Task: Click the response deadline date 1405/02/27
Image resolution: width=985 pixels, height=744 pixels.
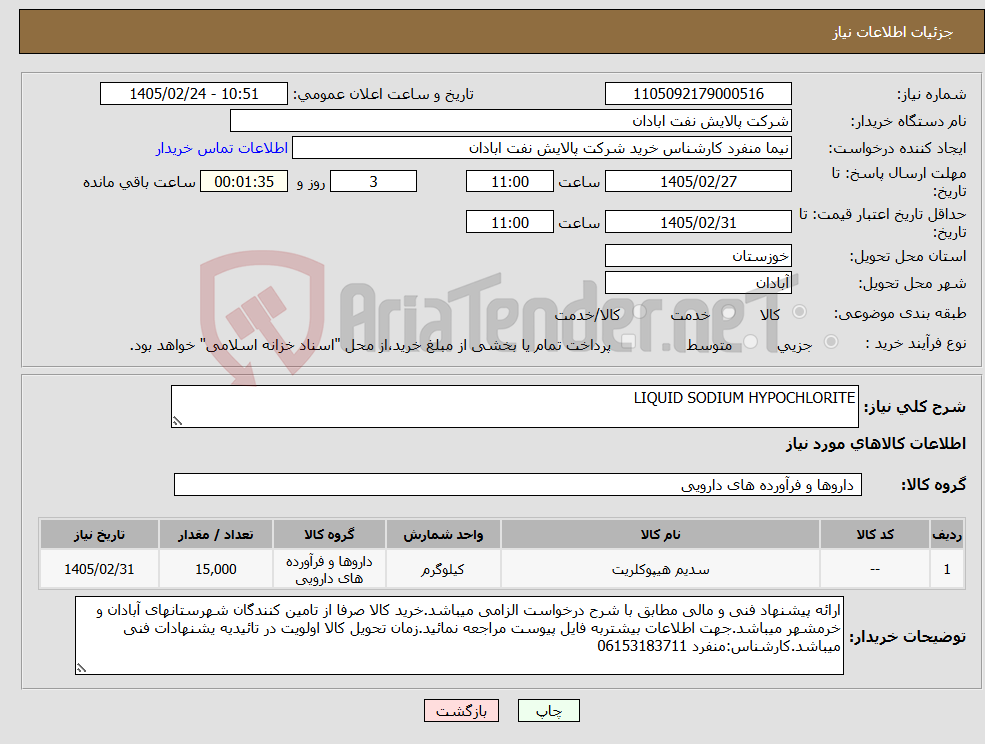Action: [698, 182]
